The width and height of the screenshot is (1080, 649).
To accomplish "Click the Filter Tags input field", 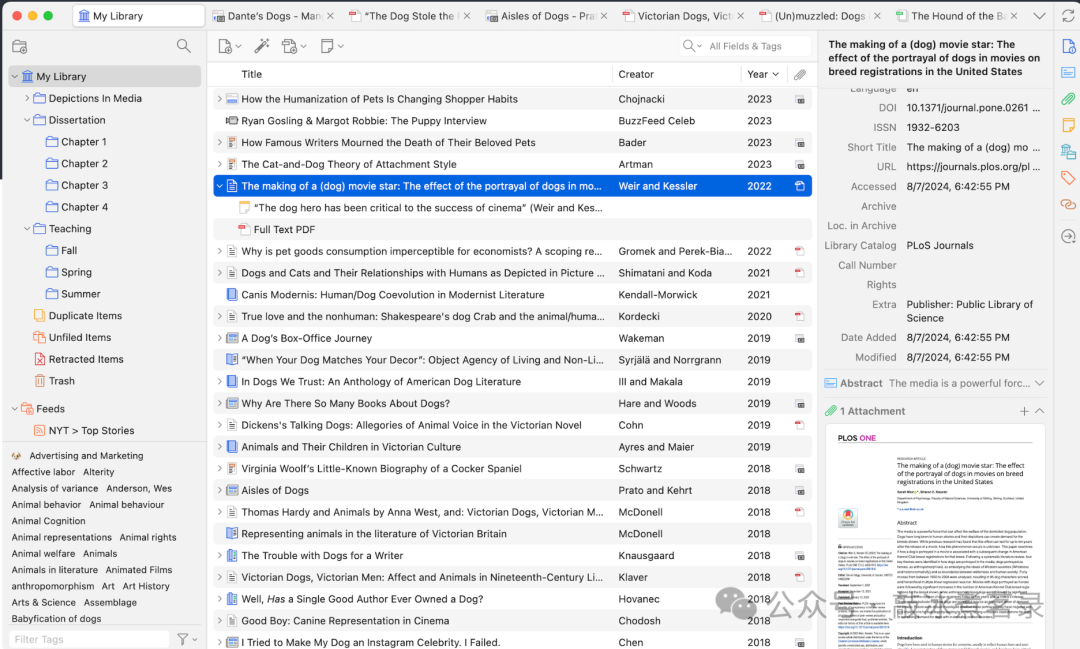I will click(89, 639).
